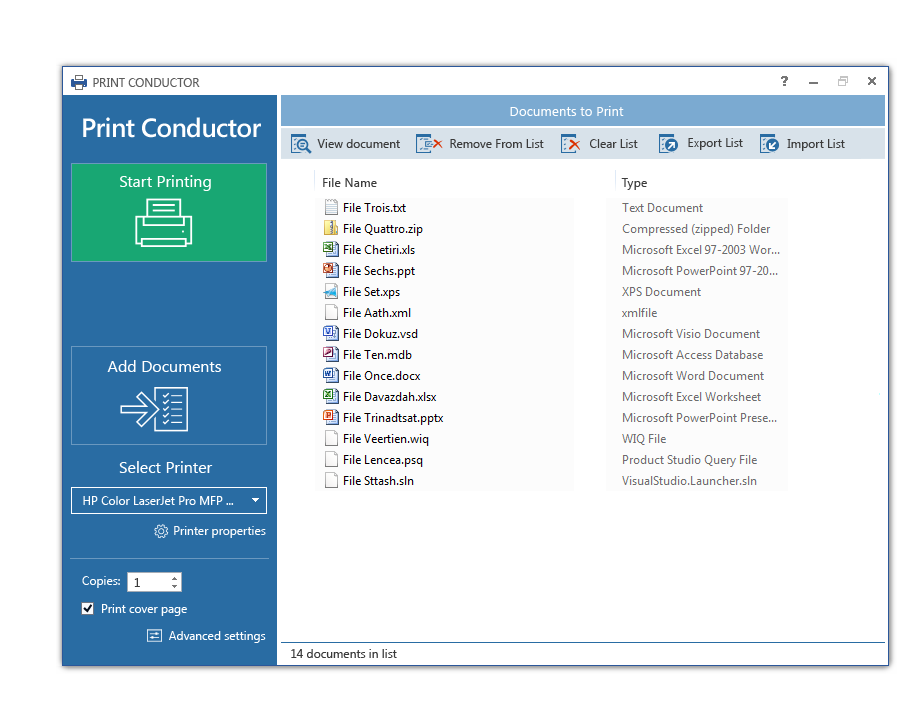
Task: Open the Advanced settings link
Action: point(217,636)
